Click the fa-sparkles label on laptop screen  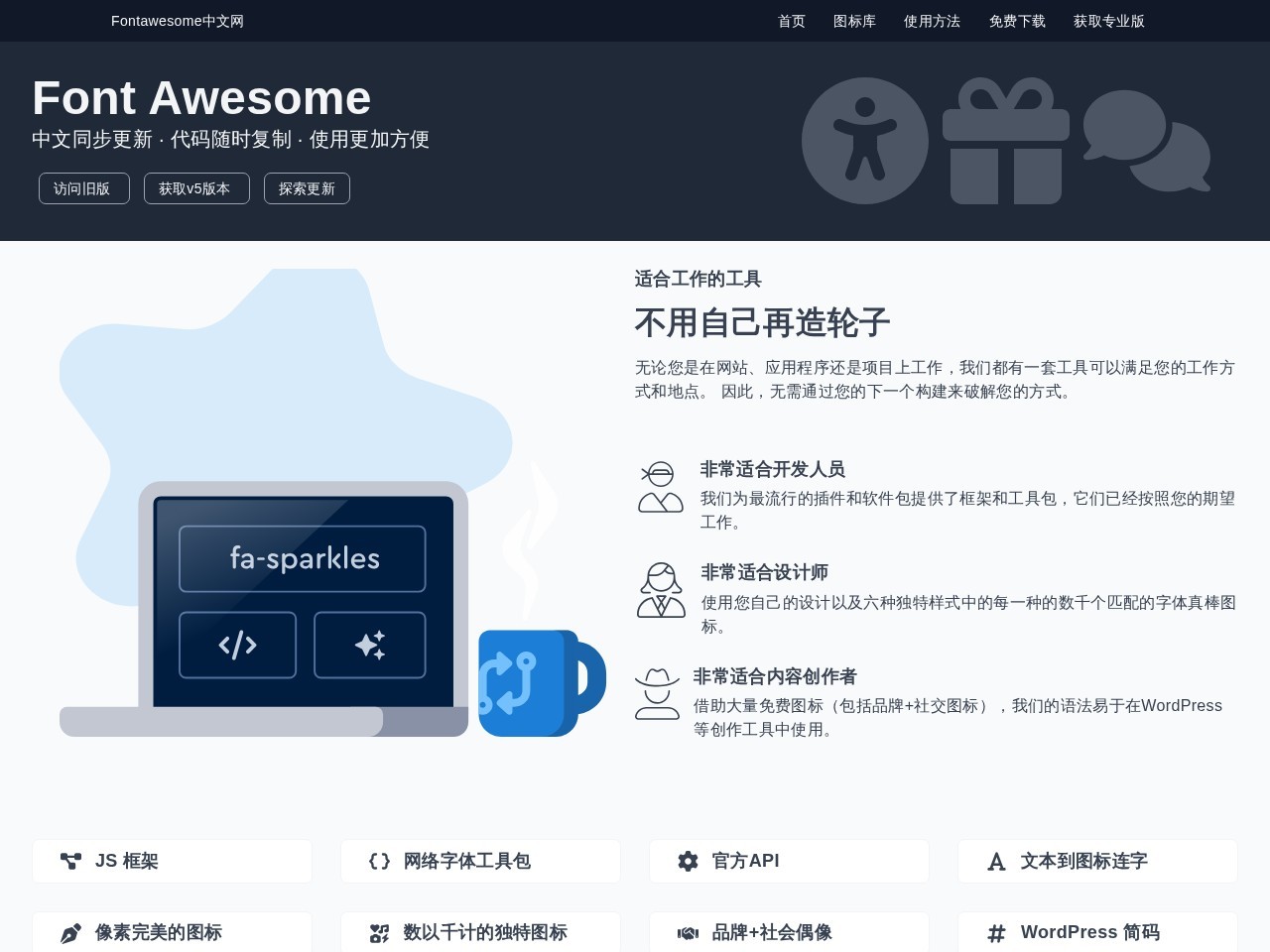305,558
